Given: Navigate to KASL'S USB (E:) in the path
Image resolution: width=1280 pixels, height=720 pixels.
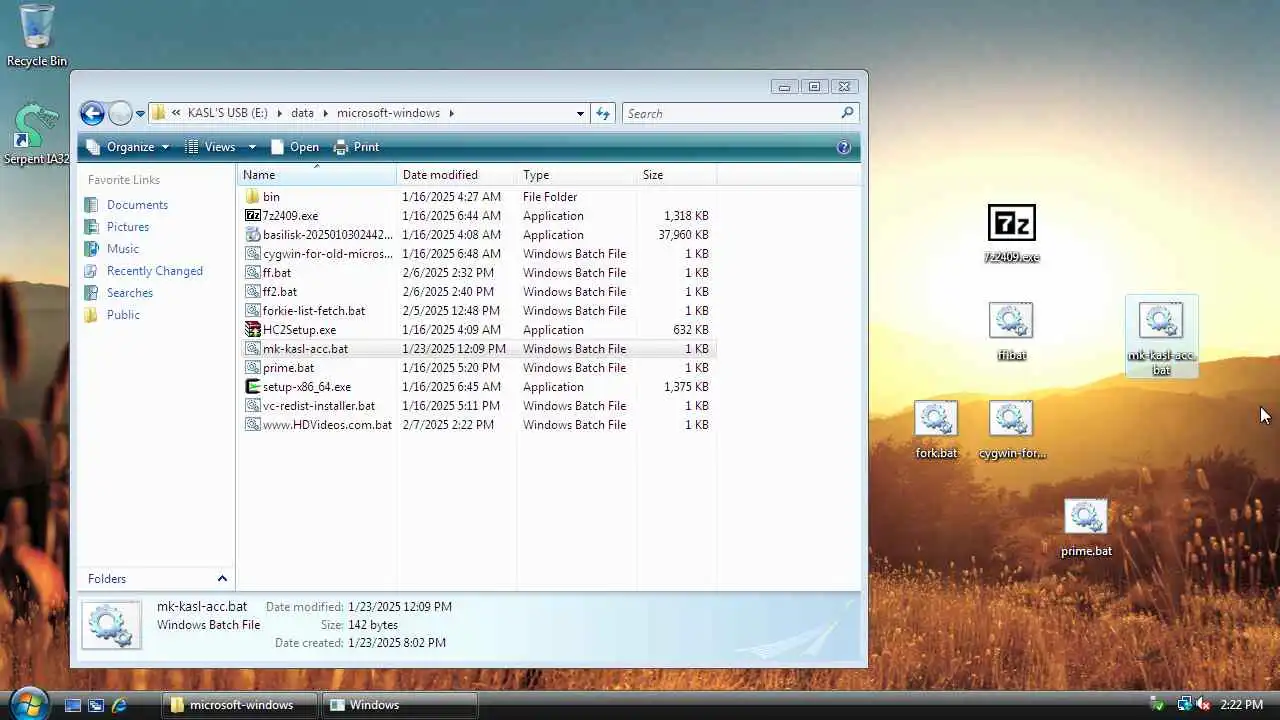Looking at the screenshot, I should click(x=229, y=113).
